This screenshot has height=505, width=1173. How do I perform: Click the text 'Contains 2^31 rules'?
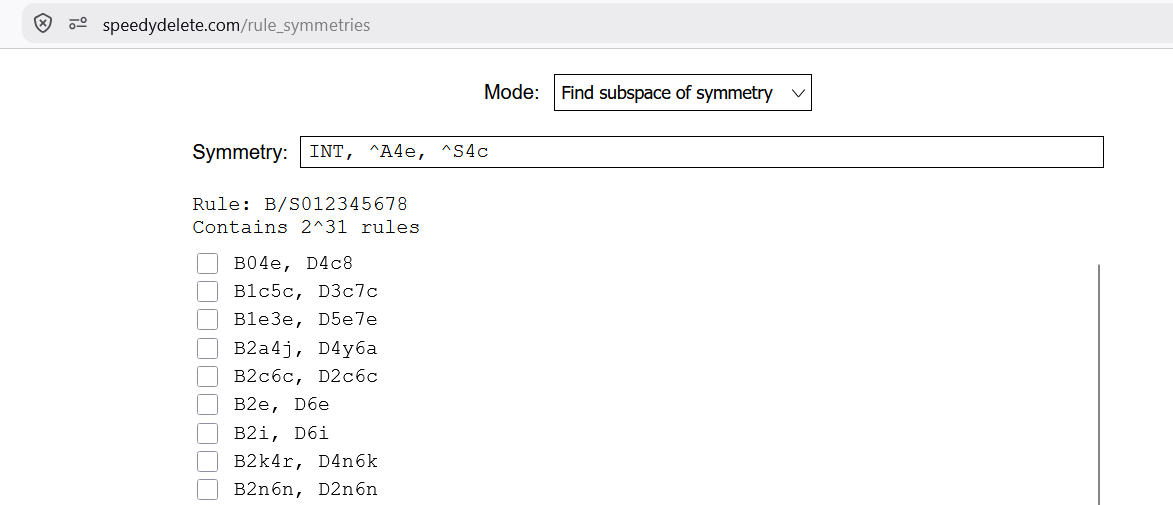(x=306, y=227)
